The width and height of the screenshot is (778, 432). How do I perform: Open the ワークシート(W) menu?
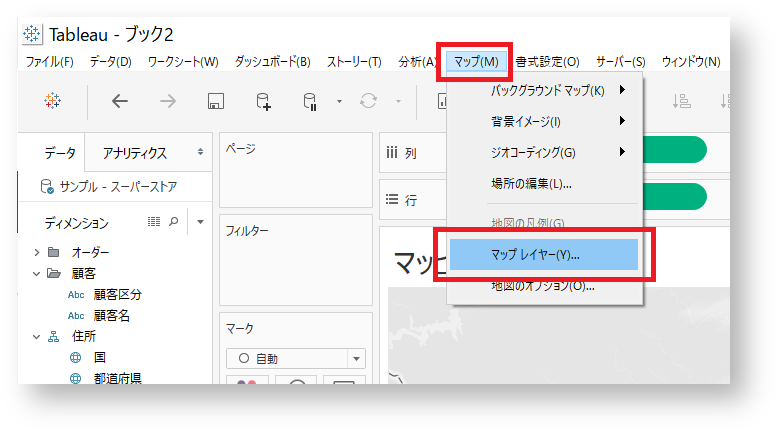coord(183,62)
